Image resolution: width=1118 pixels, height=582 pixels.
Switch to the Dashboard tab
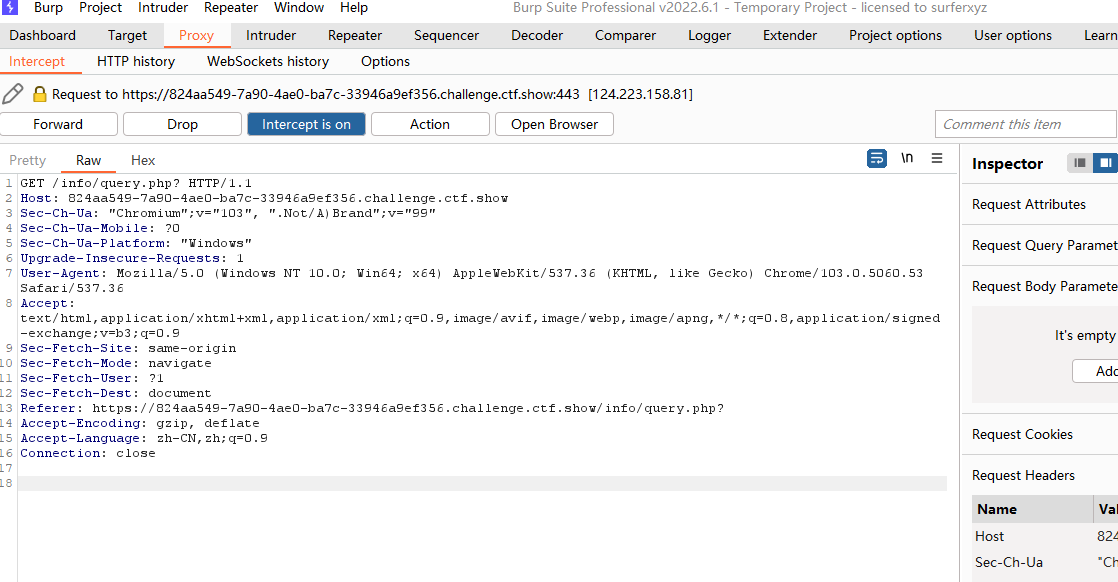coord(43,36)
